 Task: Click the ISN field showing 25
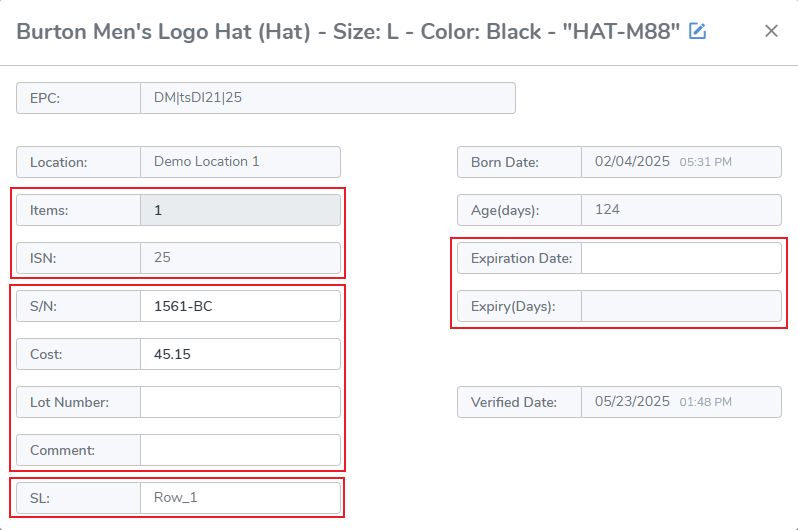coord(240,258)
